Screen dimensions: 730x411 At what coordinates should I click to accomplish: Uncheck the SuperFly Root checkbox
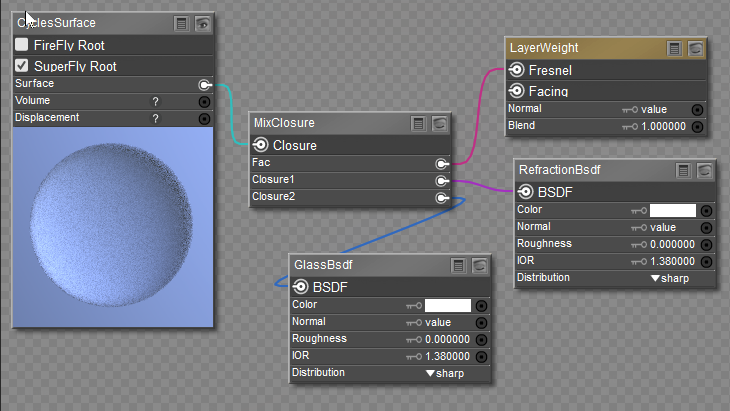21,66
